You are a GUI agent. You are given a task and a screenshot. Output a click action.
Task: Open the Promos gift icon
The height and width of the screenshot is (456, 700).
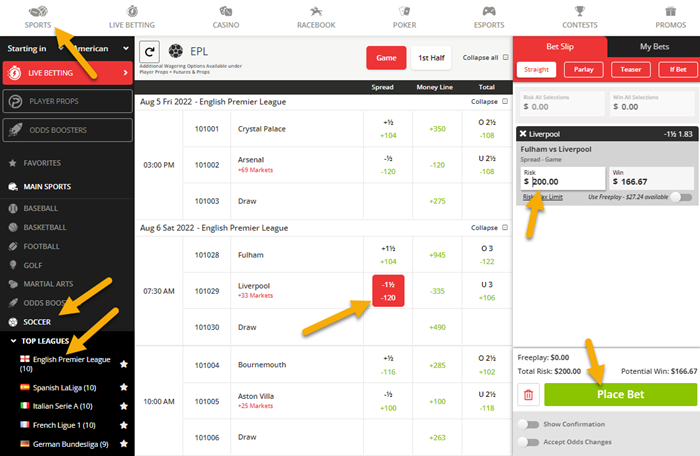click(x=671, y=11)
